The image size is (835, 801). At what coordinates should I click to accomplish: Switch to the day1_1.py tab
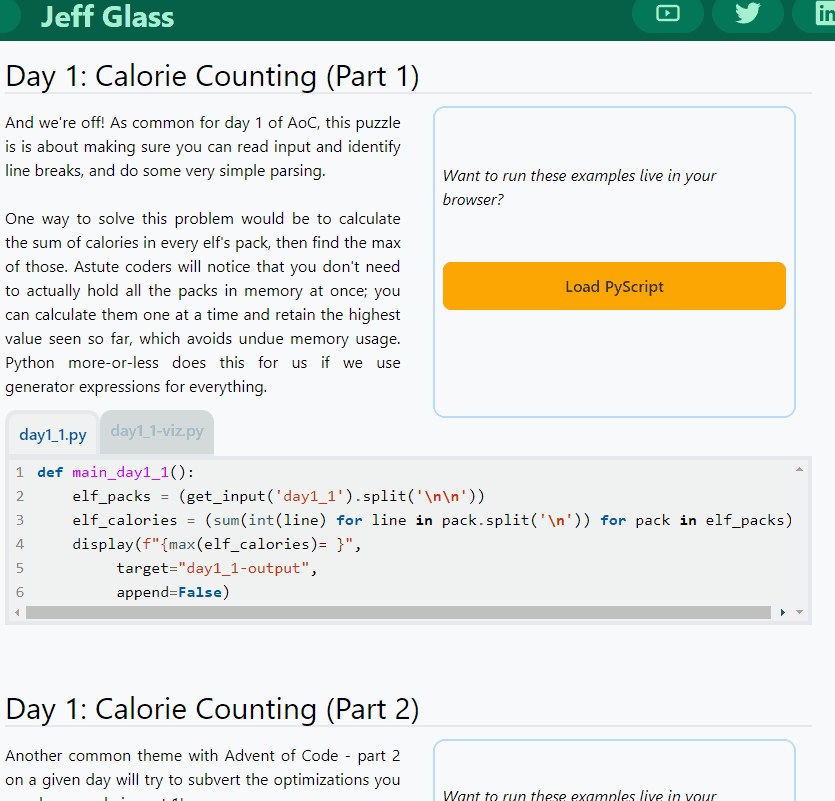coord(53,435)
